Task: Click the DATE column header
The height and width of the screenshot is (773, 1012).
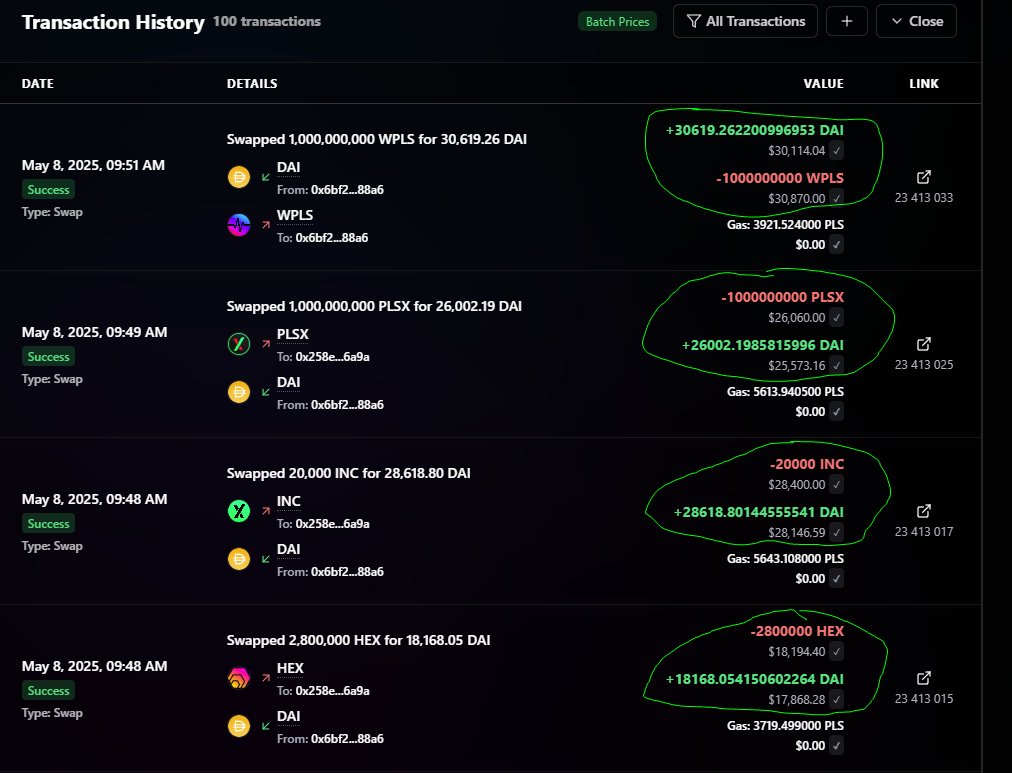Action: 37,83
